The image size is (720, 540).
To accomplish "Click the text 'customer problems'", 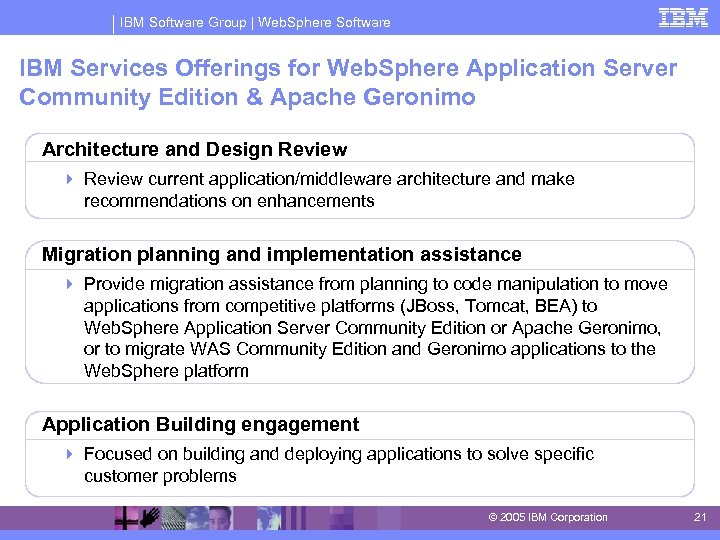I will pyautogui.click(x=160, y=476).
